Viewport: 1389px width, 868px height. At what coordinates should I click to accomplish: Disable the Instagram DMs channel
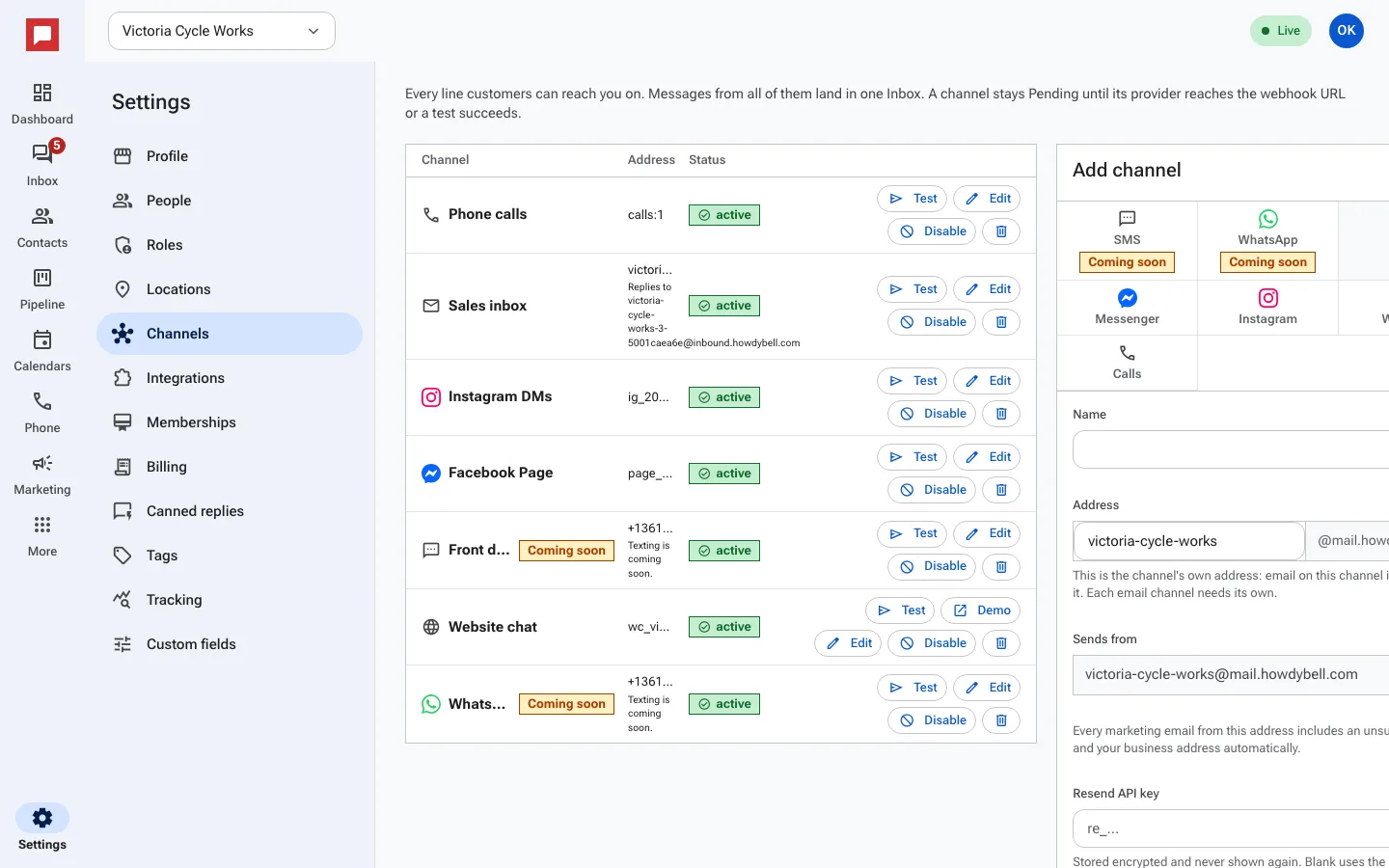pos(933,414)
